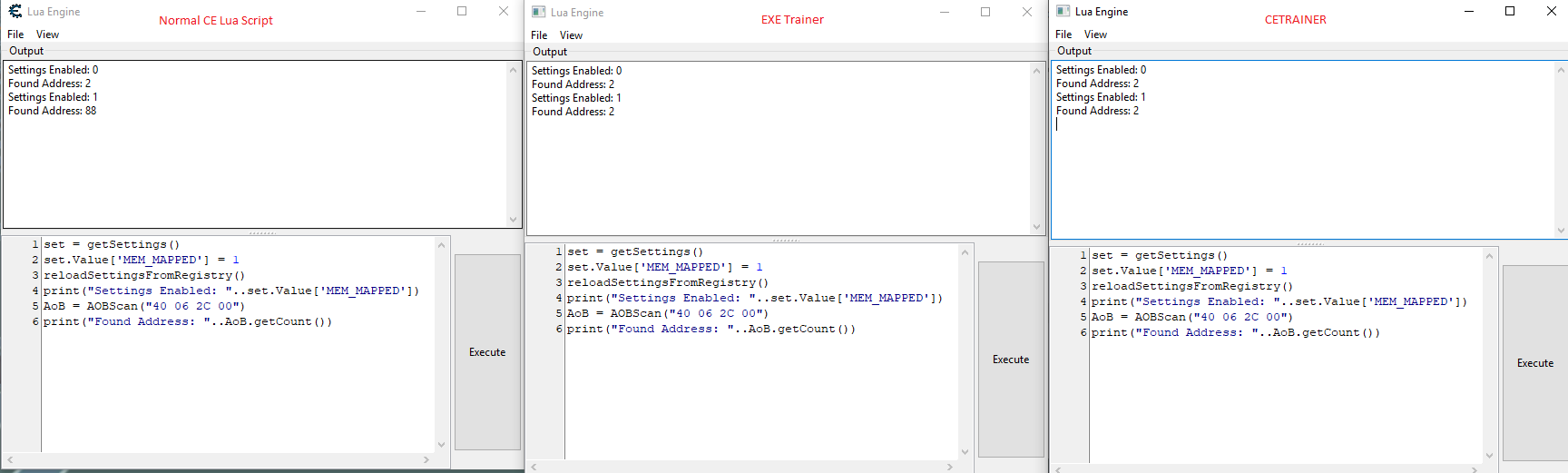Maximize the Normal CE Lua Script window
Image resolution: width=1568 pixels, height=473 pixels.
(462, 11)
